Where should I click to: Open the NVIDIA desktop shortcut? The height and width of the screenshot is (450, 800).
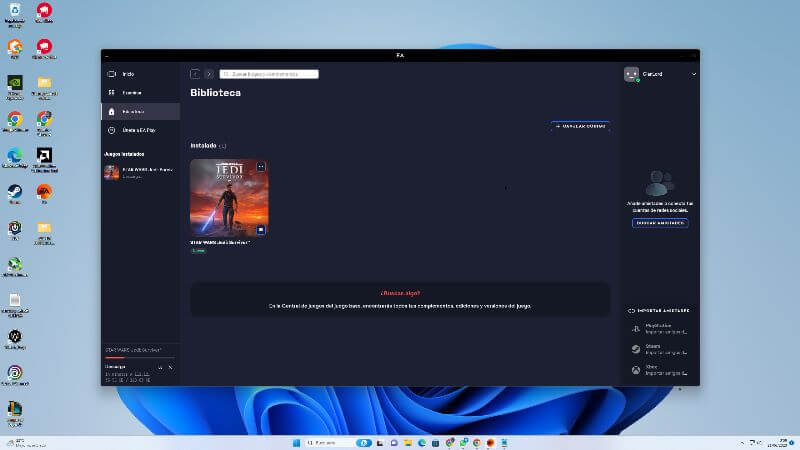[15, 87]
